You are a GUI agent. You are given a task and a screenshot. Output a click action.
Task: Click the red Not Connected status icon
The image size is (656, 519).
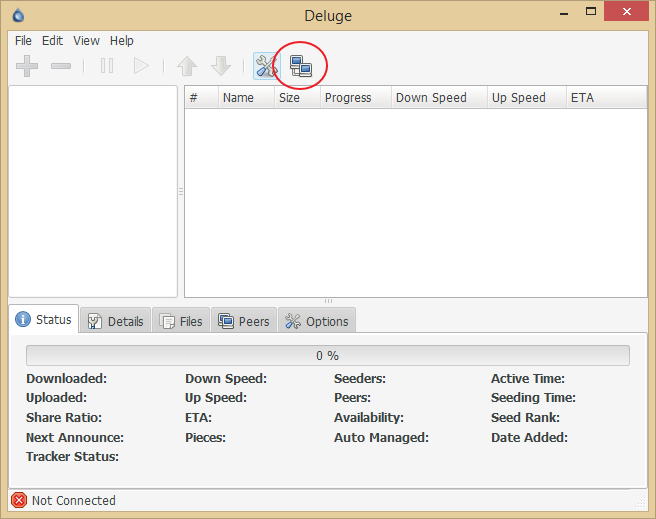point(19,500)
